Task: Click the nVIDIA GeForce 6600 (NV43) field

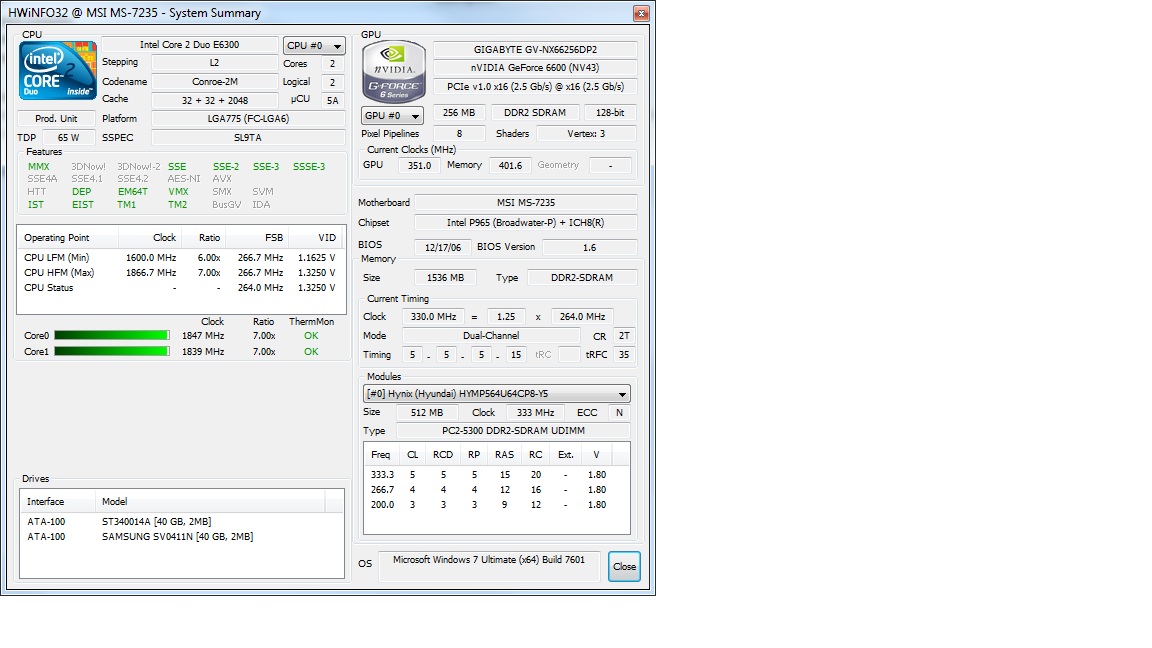Action: [535, 68]
